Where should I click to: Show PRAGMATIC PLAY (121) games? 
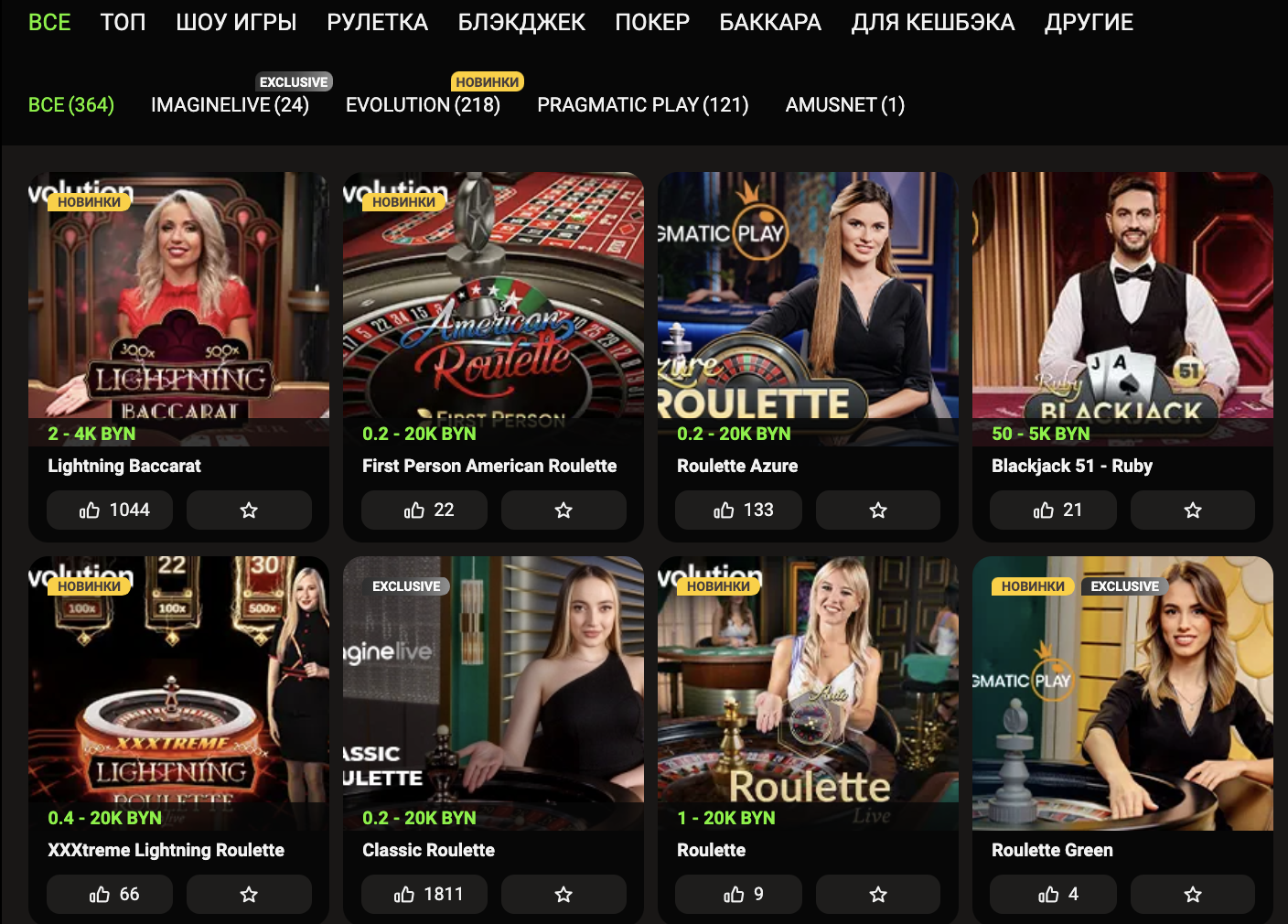pyautogui.click(x=643, y=104)
